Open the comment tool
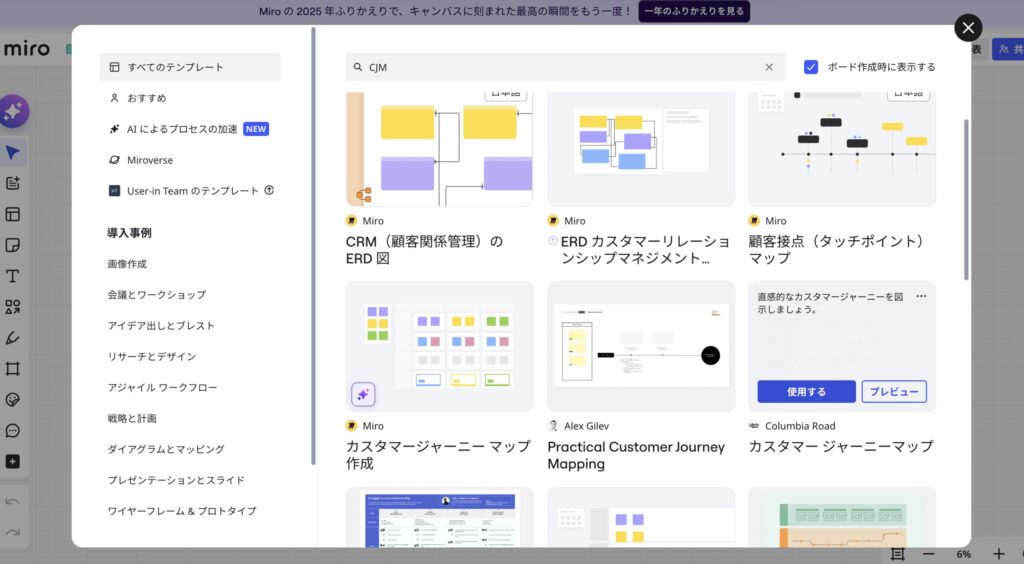The width and height of the screenshot is (1024, 564). 13,431
